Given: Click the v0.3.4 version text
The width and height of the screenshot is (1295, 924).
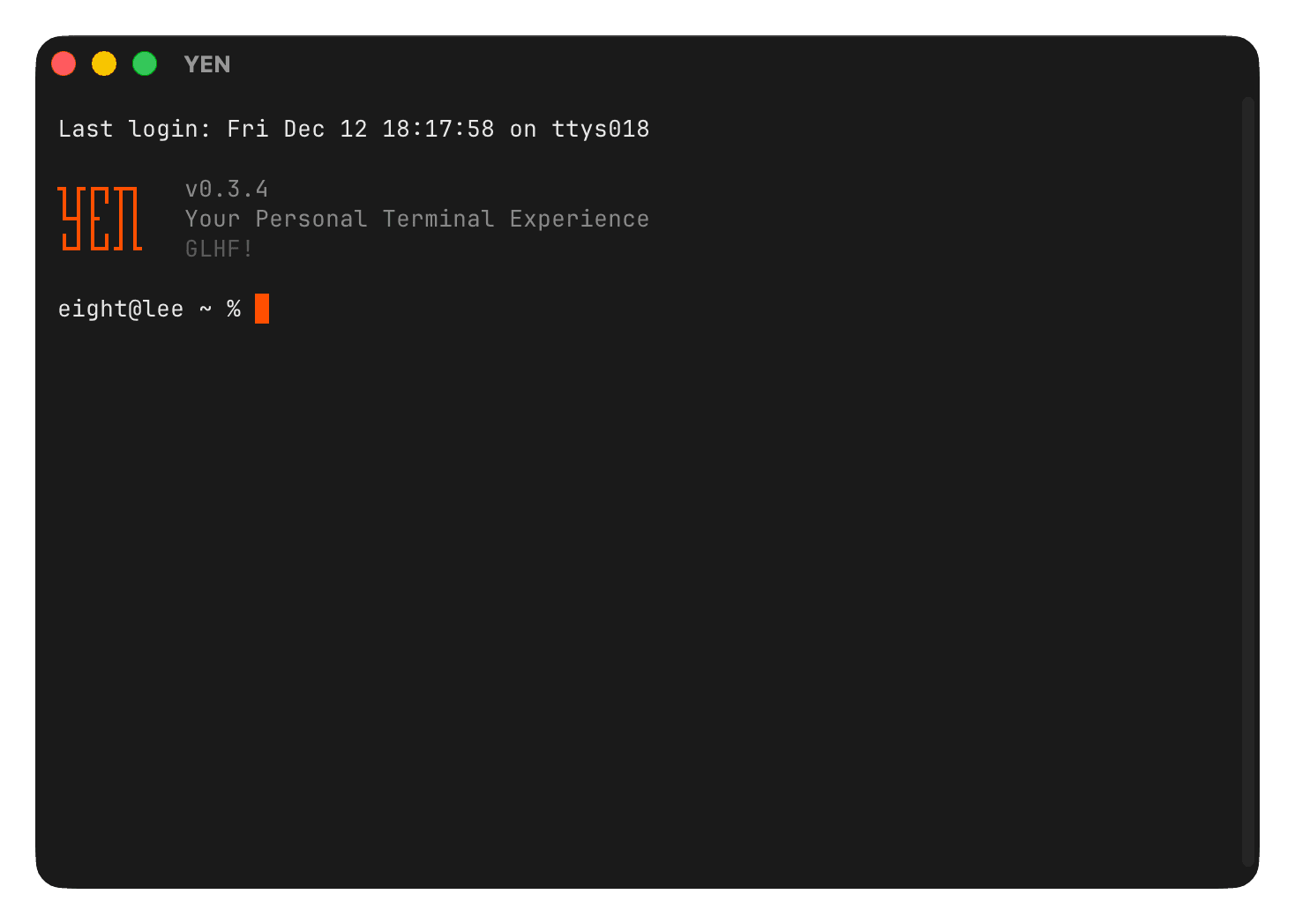Looking at the screenshot, I should (227, 189).
